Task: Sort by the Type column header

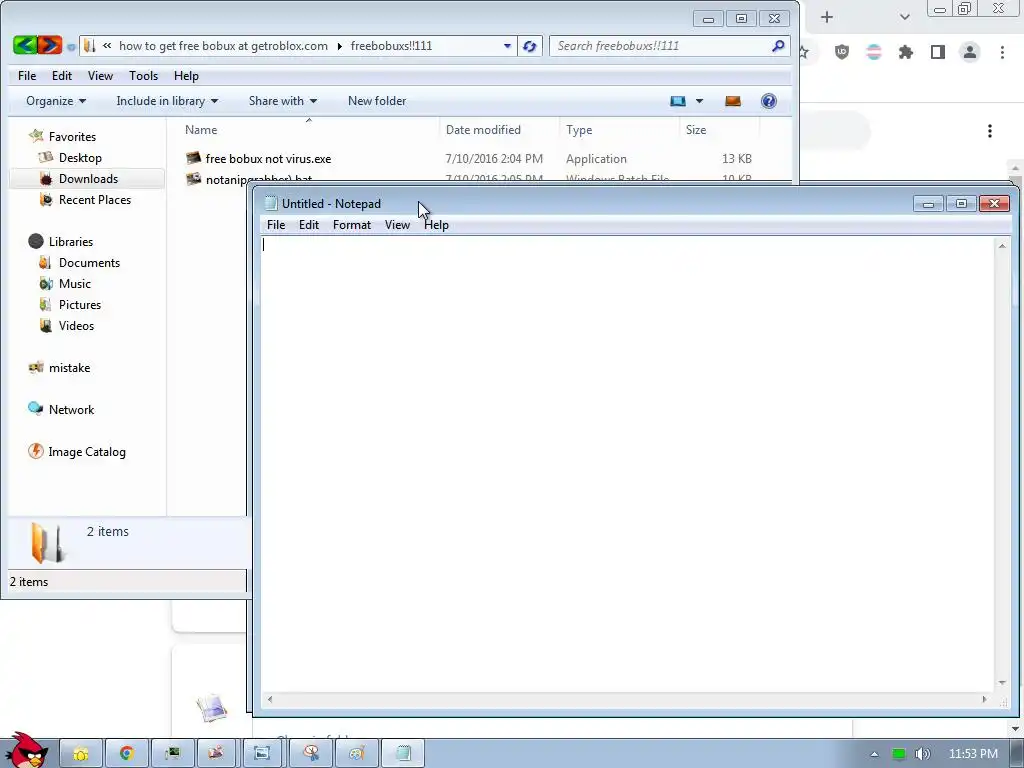Action: (619, 130)
